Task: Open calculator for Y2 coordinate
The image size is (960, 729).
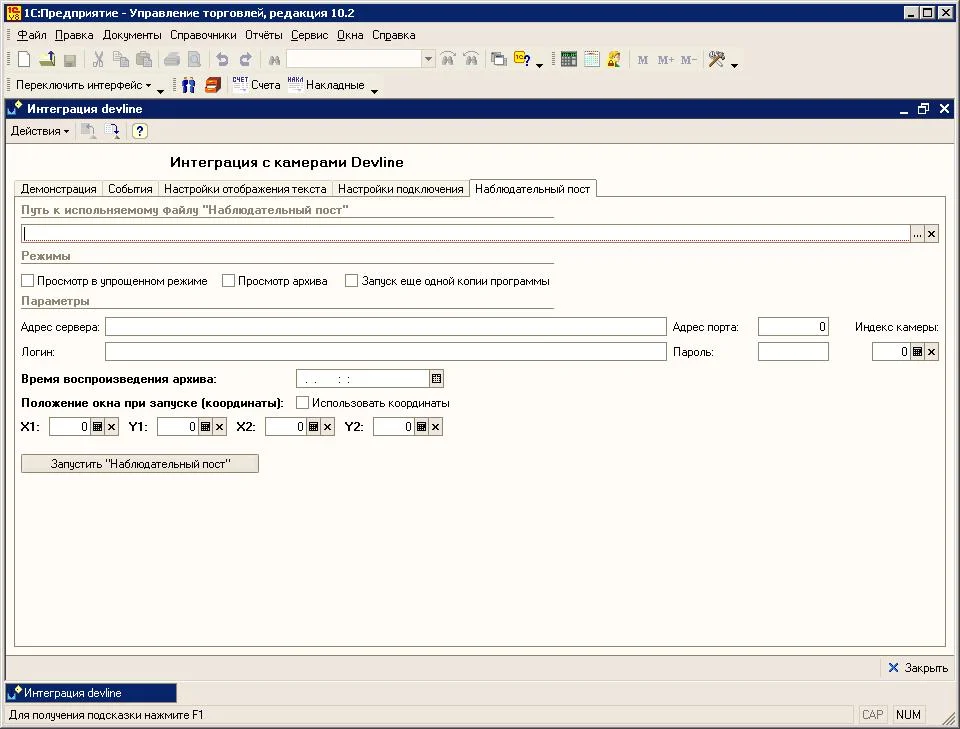Action: 421,427
